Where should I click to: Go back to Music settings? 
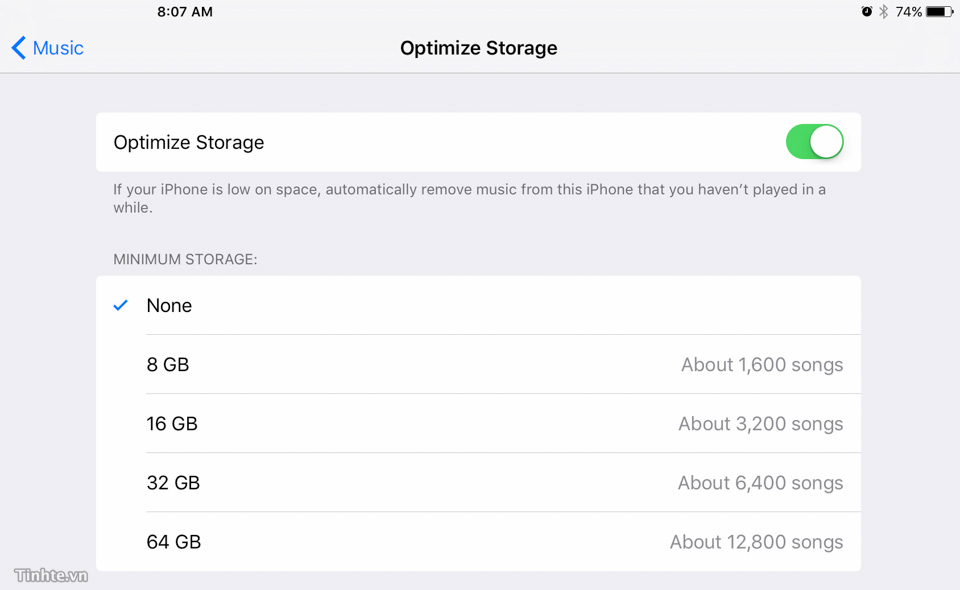(x=58, y=48)
